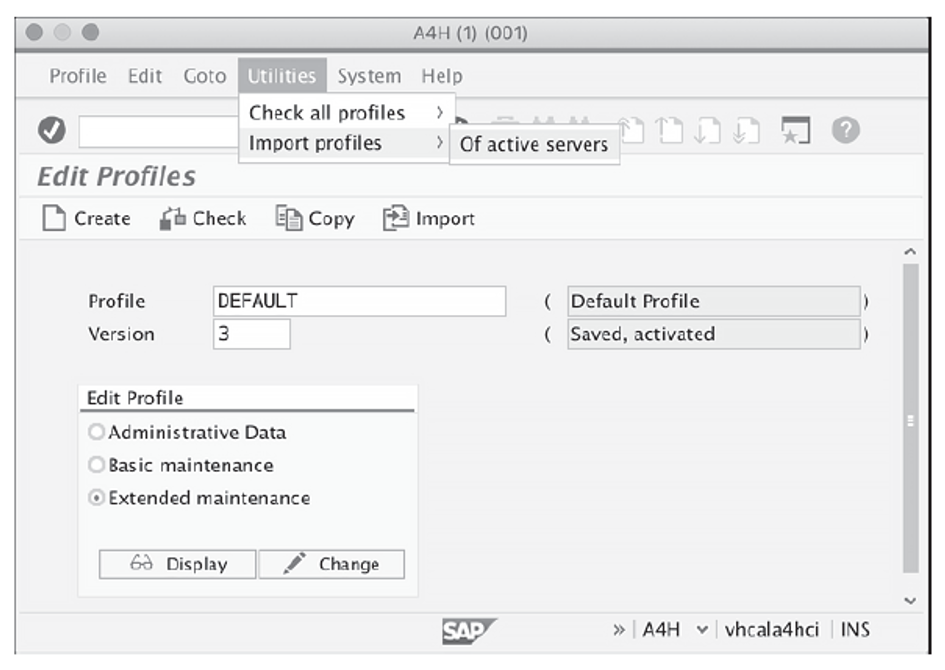Select the Extended maintenance radio button
945x670 pixels.
pos(96,498)
